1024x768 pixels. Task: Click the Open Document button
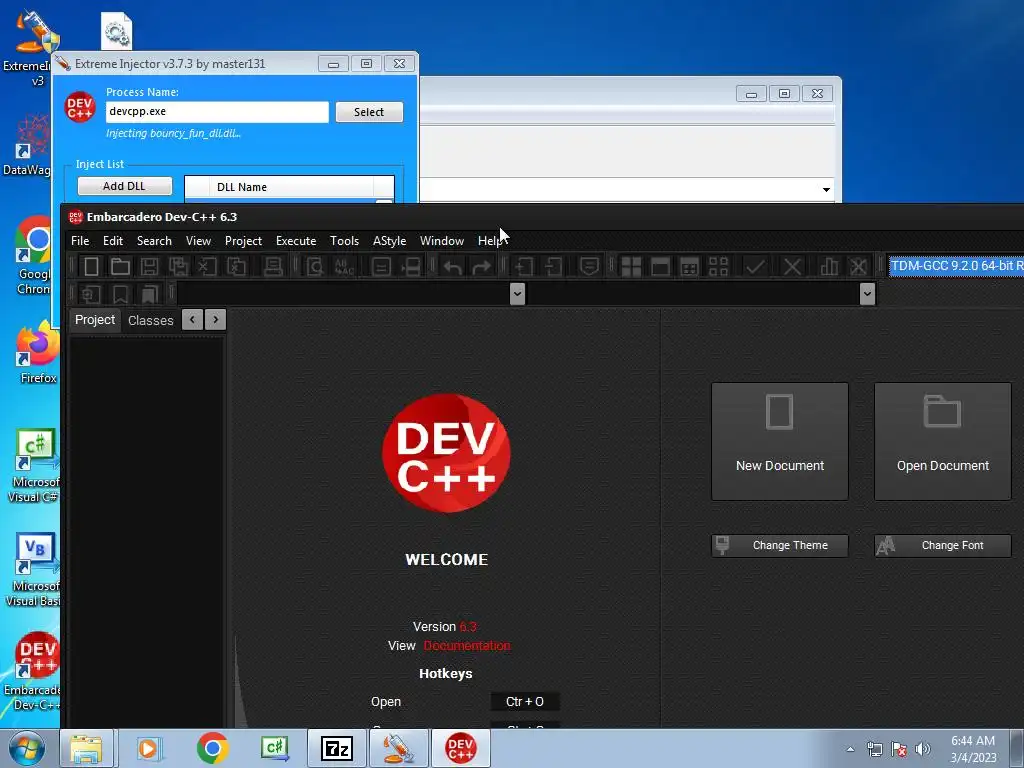(x=942, y=441)
